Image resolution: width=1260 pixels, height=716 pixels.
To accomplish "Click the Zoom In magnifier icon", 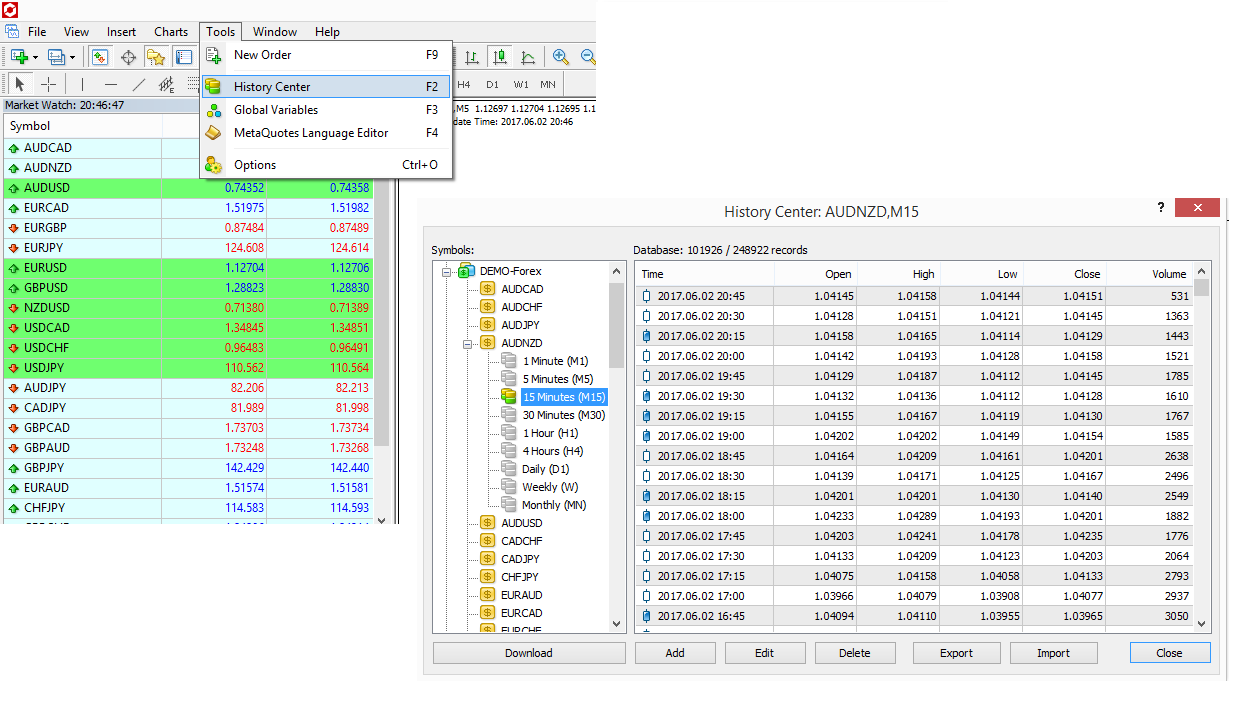I will pos(561,57).
